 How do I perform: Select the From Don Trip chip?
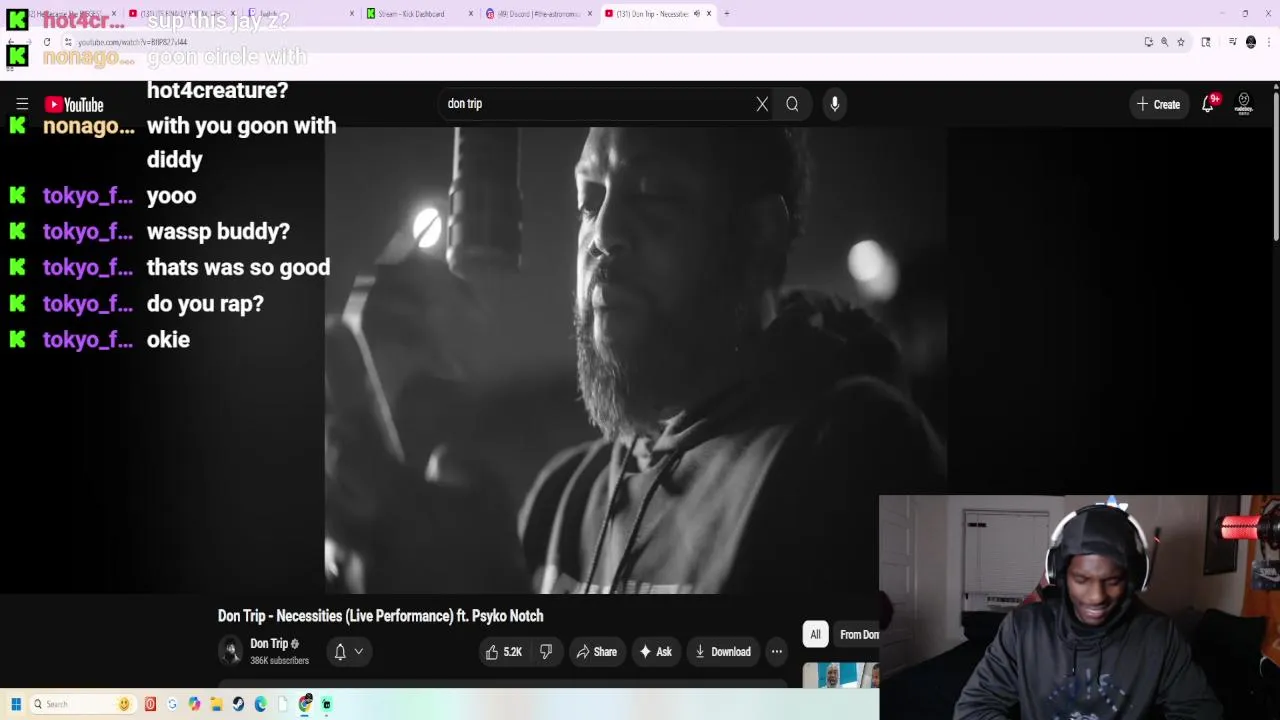click(858, 635)
